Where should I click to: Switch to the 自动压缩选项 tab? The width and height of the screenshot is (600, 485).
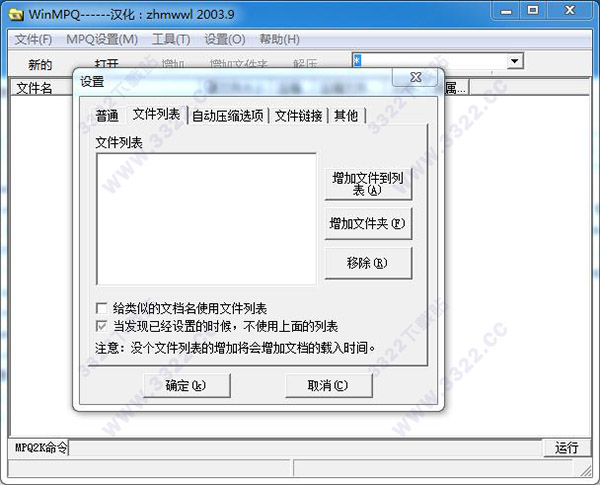[x=228, y=116]
